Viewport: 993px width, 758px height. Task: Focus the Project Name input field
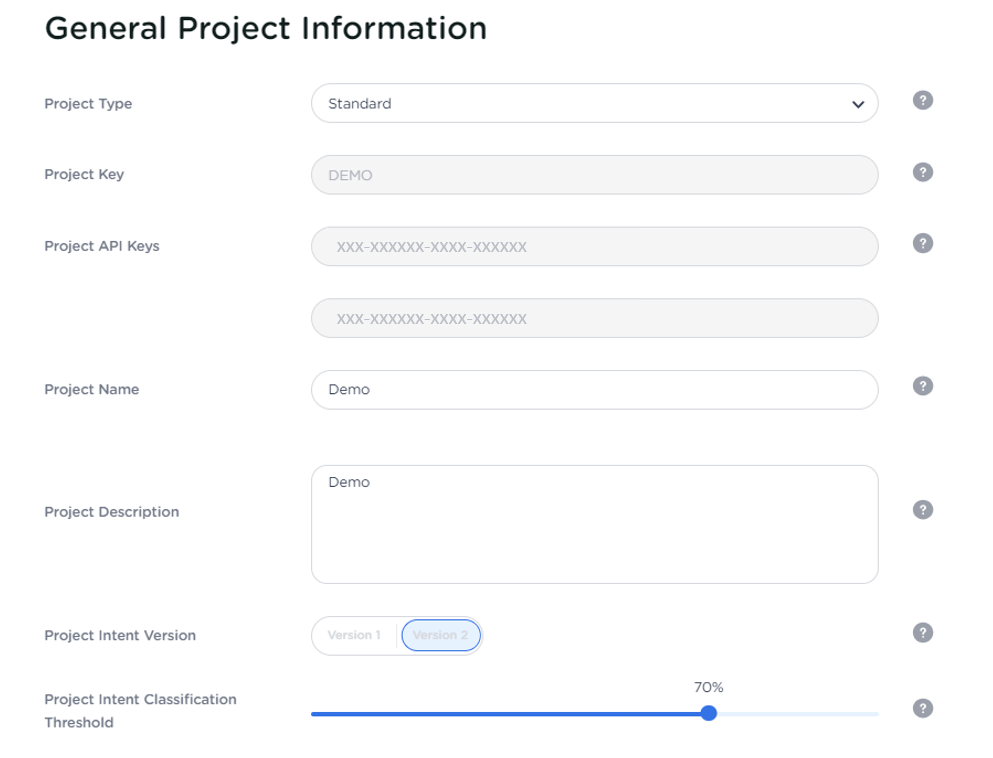coord(594,390)
